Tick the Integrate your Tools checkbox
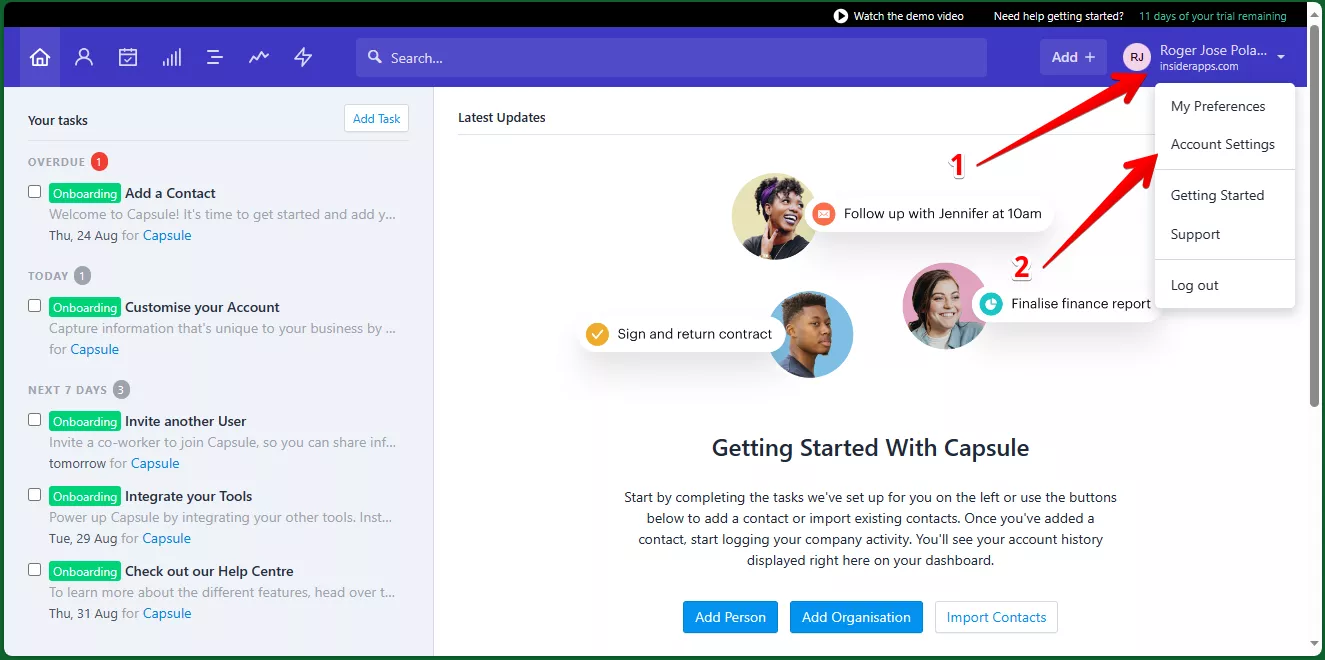 tap(35, 495)
